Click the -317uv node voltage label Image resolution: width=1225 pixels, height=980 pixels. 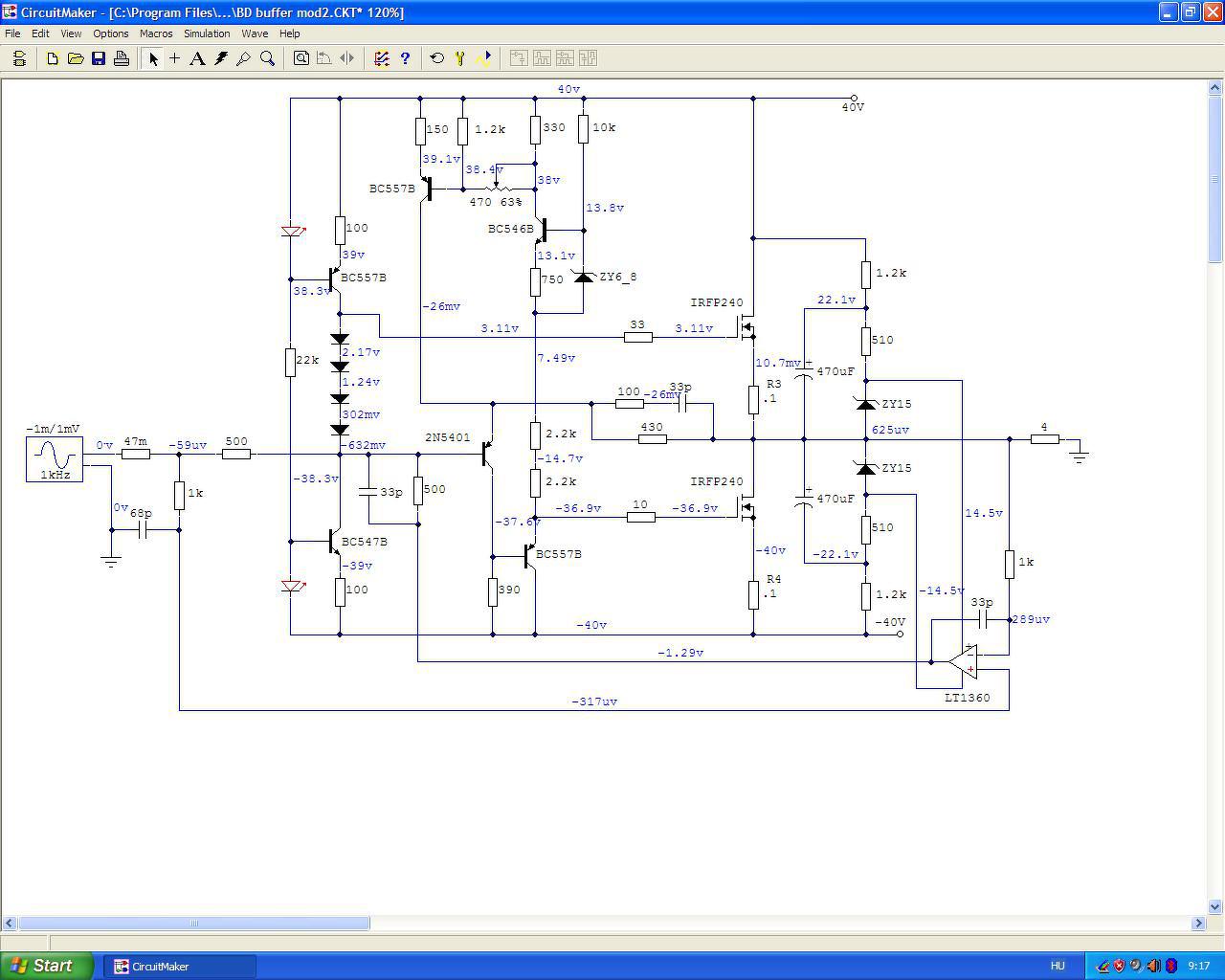594,702
